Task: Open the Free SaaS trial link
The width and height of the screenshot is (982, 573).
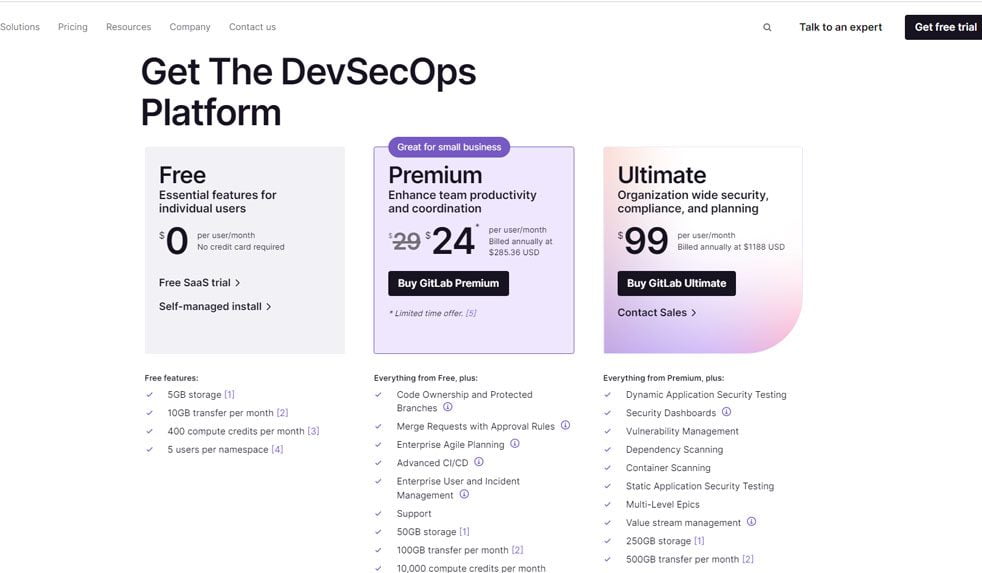Action: [199, 283]
